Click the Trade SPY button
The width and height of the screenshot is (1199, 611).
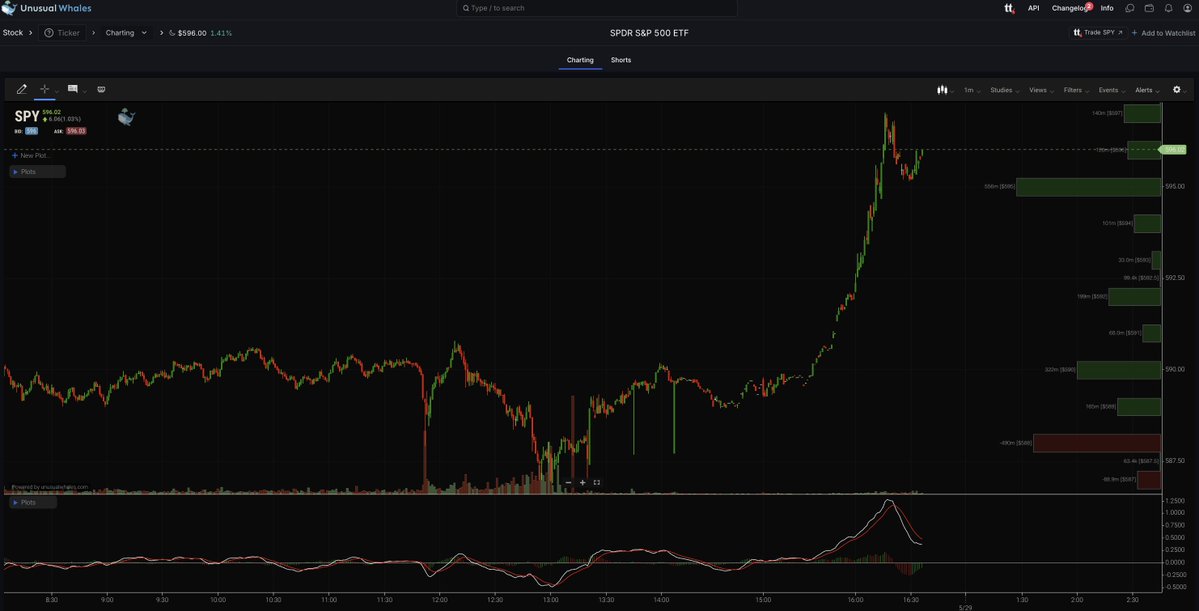(1098, 33)
